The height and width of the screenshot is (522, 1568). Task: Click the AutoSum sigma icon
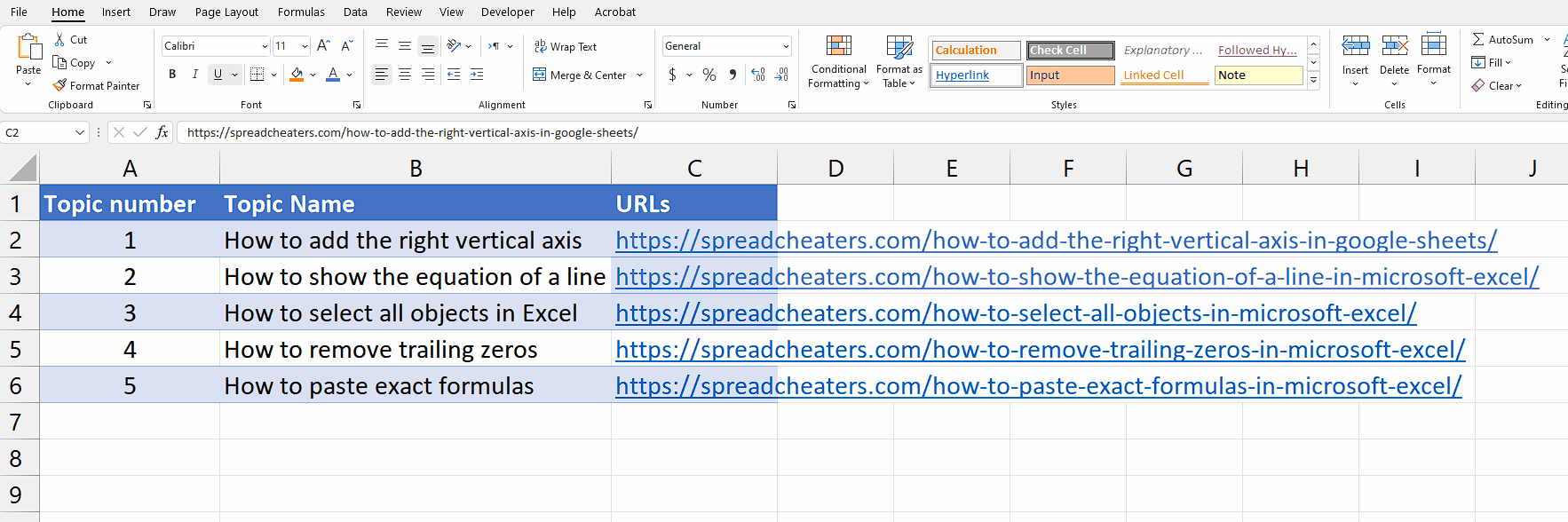(1478, 40)
